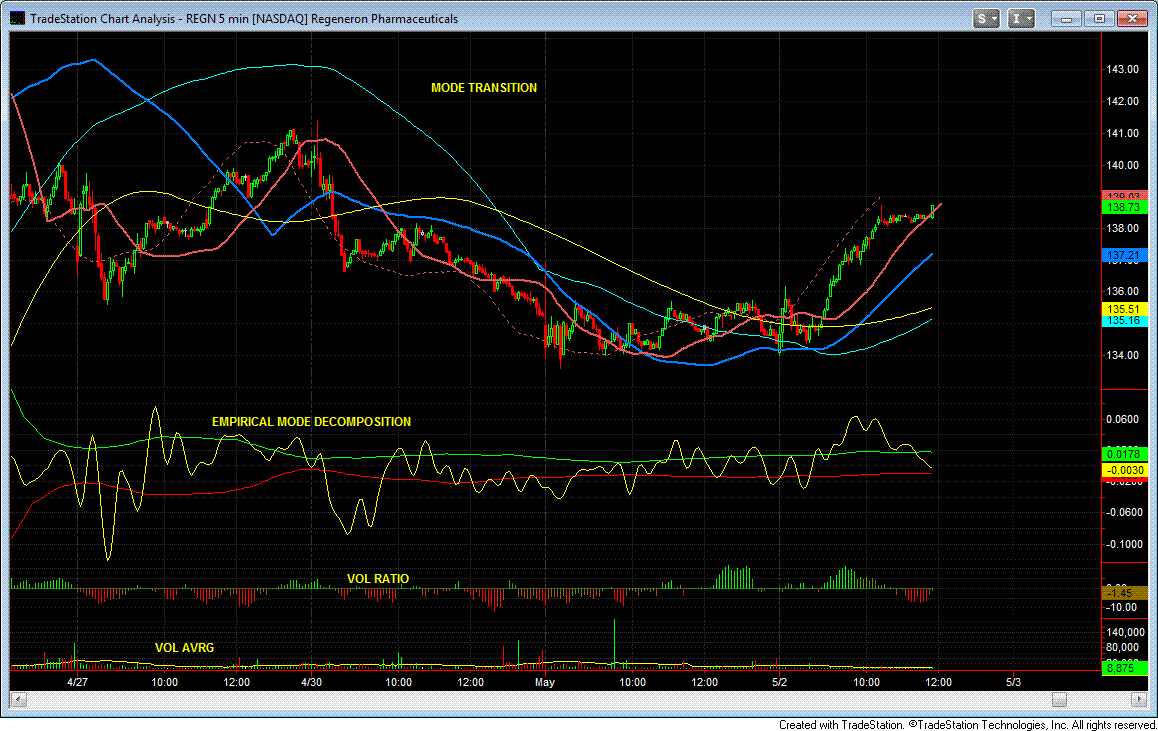This screenshot has height=731, width=1158.
Task: Click the 4/27 date on time axis
Action: coord(78,682)
